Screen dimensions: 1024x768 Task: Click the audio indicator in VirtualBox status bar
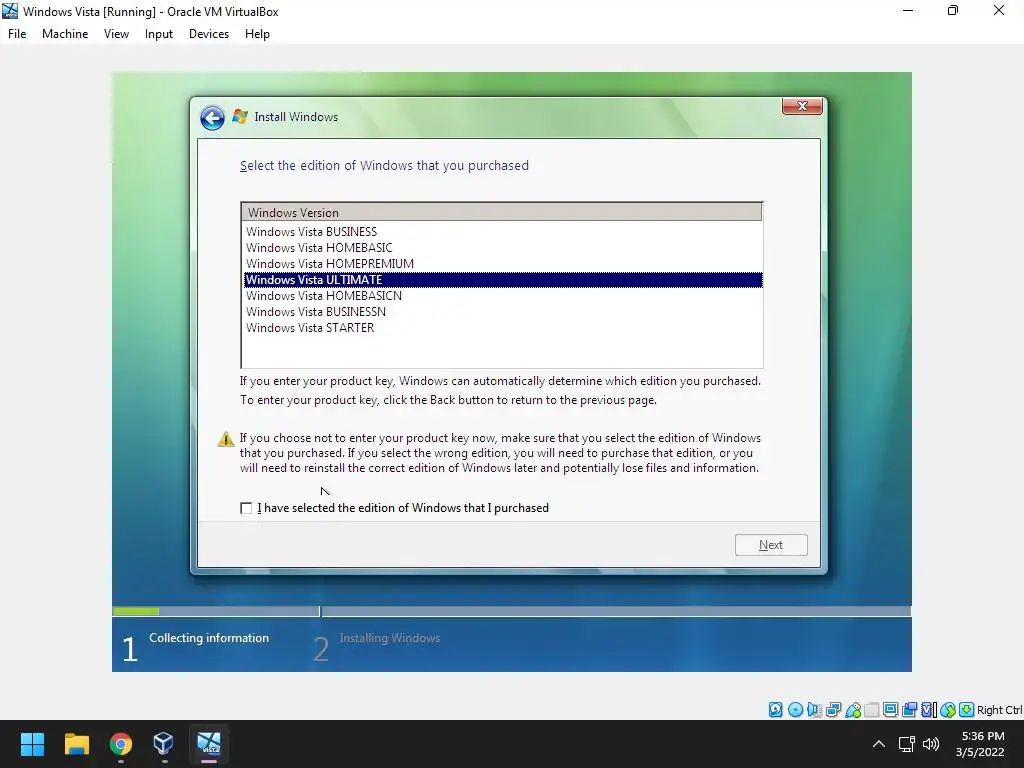click(x=814, y=710)
